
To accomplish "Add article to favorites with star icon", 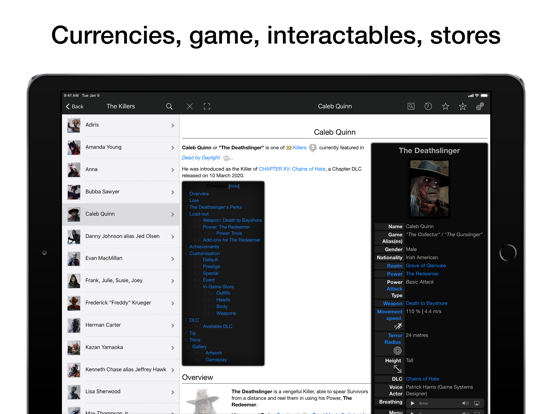I will click(445, 106).
